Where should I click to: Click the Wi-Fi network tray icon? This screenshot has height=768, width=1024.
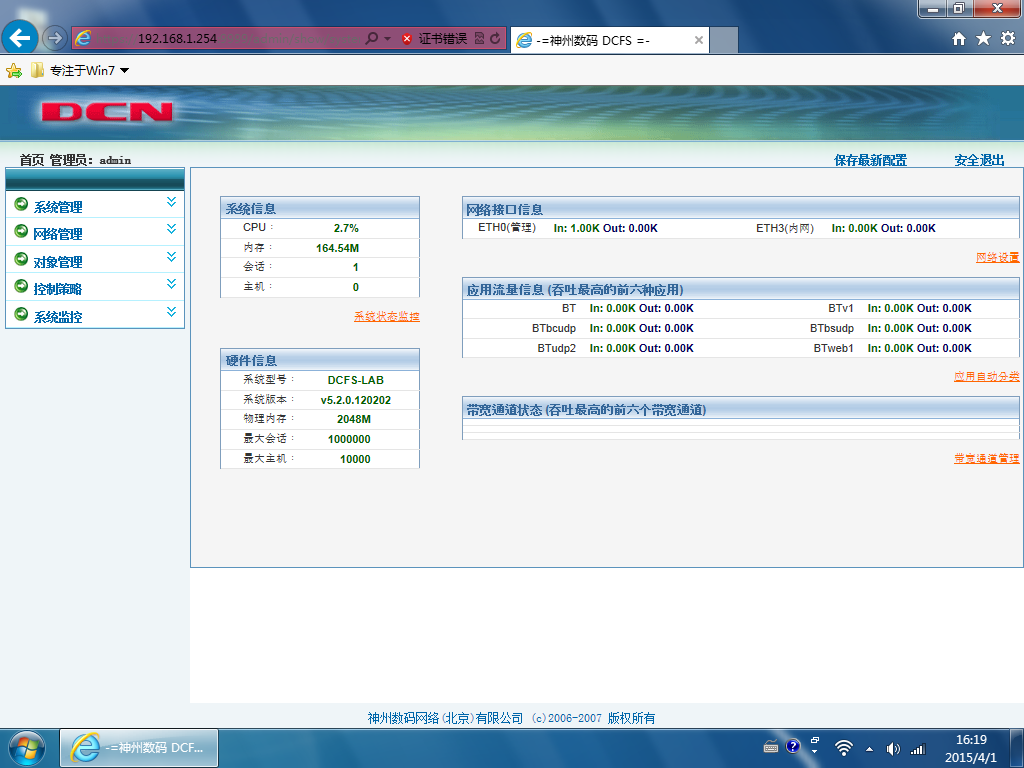844,748
